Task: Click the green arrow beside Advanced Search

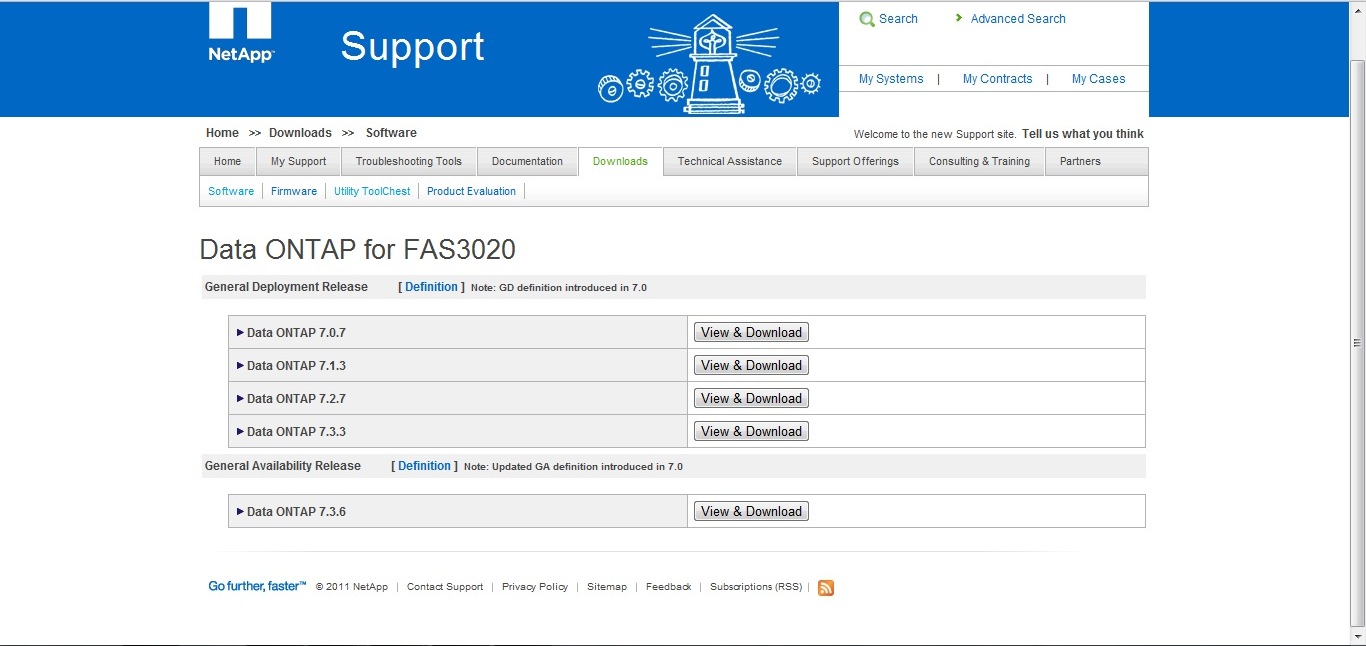Action: [959, 18]
